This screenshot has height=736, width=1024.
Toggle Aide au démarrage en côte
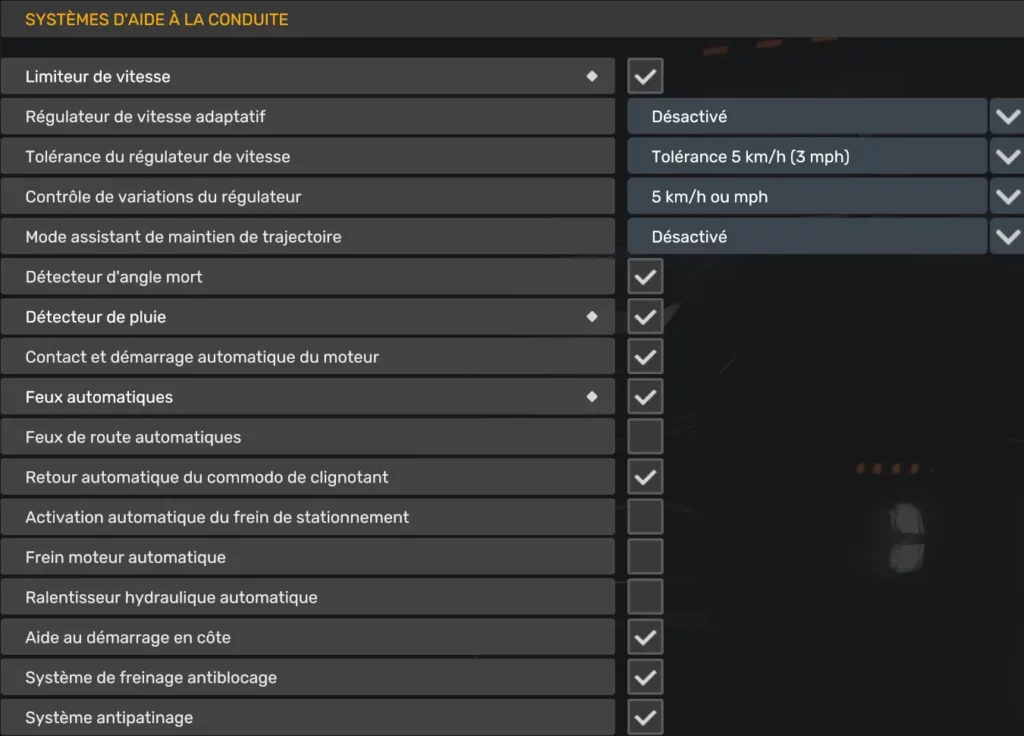[645, 637]
